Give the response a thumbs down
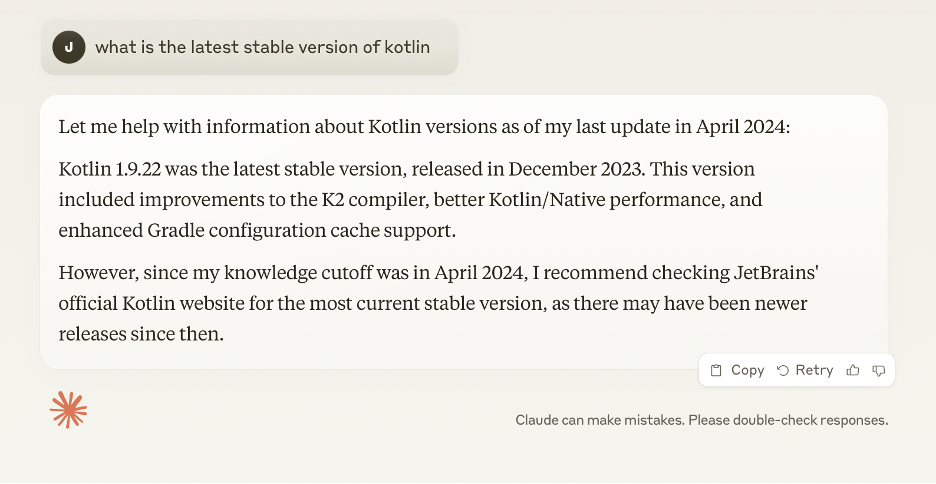The height and width of the screenshot is (484, 936). 879,370
